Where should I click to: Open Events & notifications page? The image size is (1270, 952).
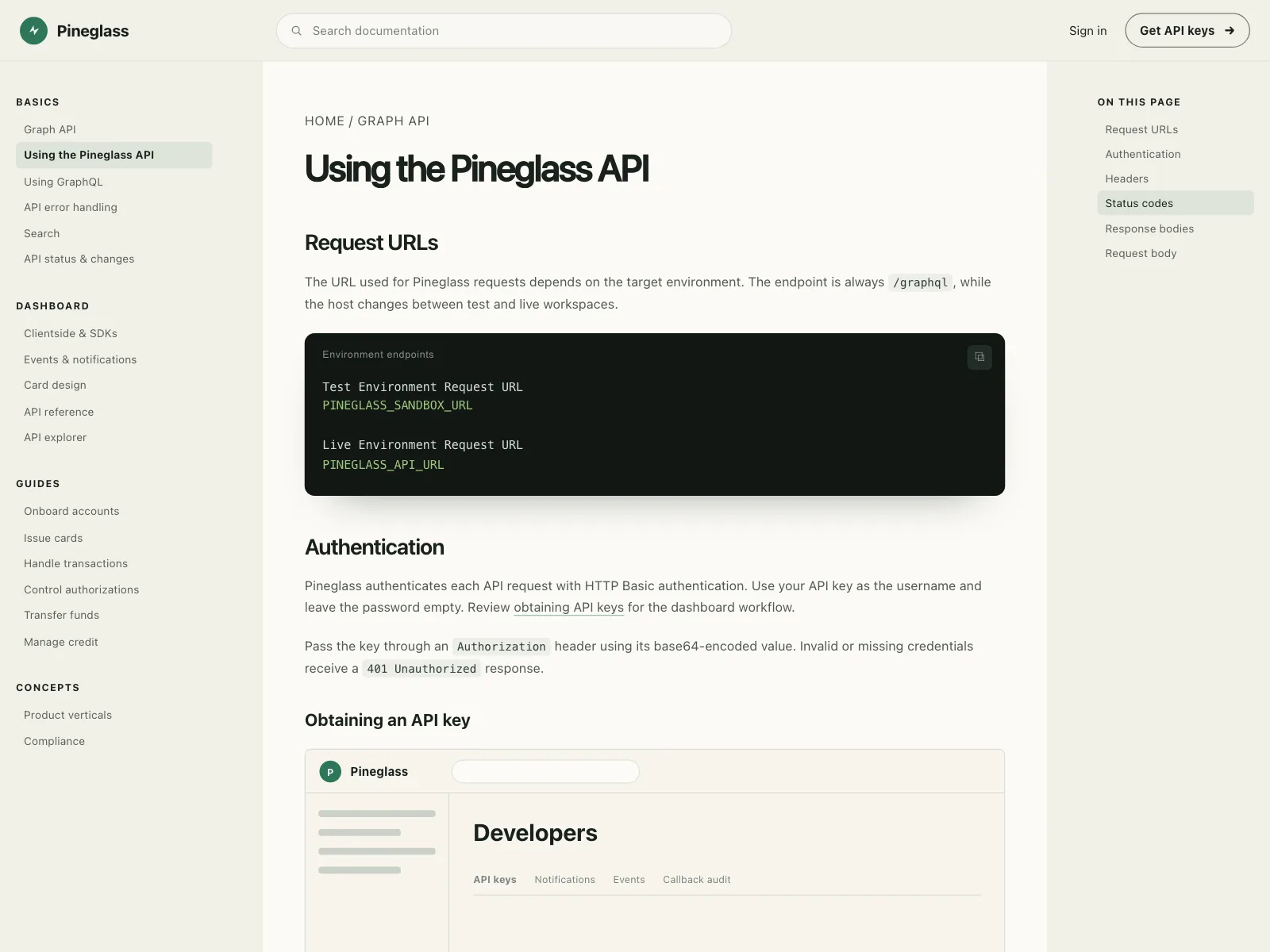coord(80,359)
